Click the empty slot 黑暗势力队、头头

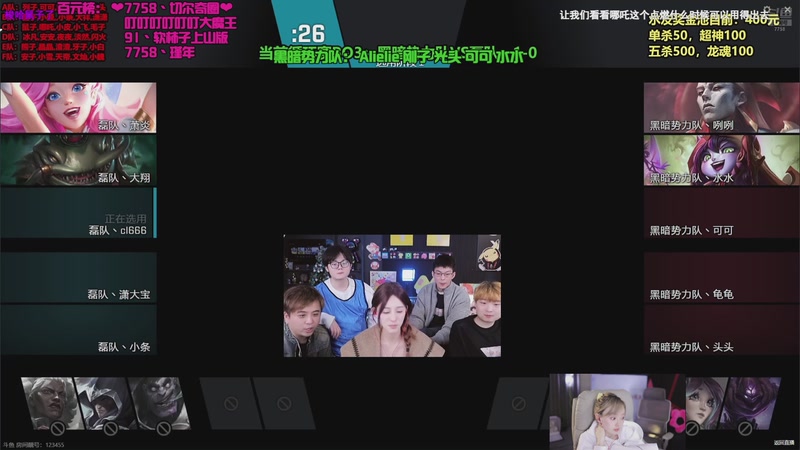(x=721, y=330)
